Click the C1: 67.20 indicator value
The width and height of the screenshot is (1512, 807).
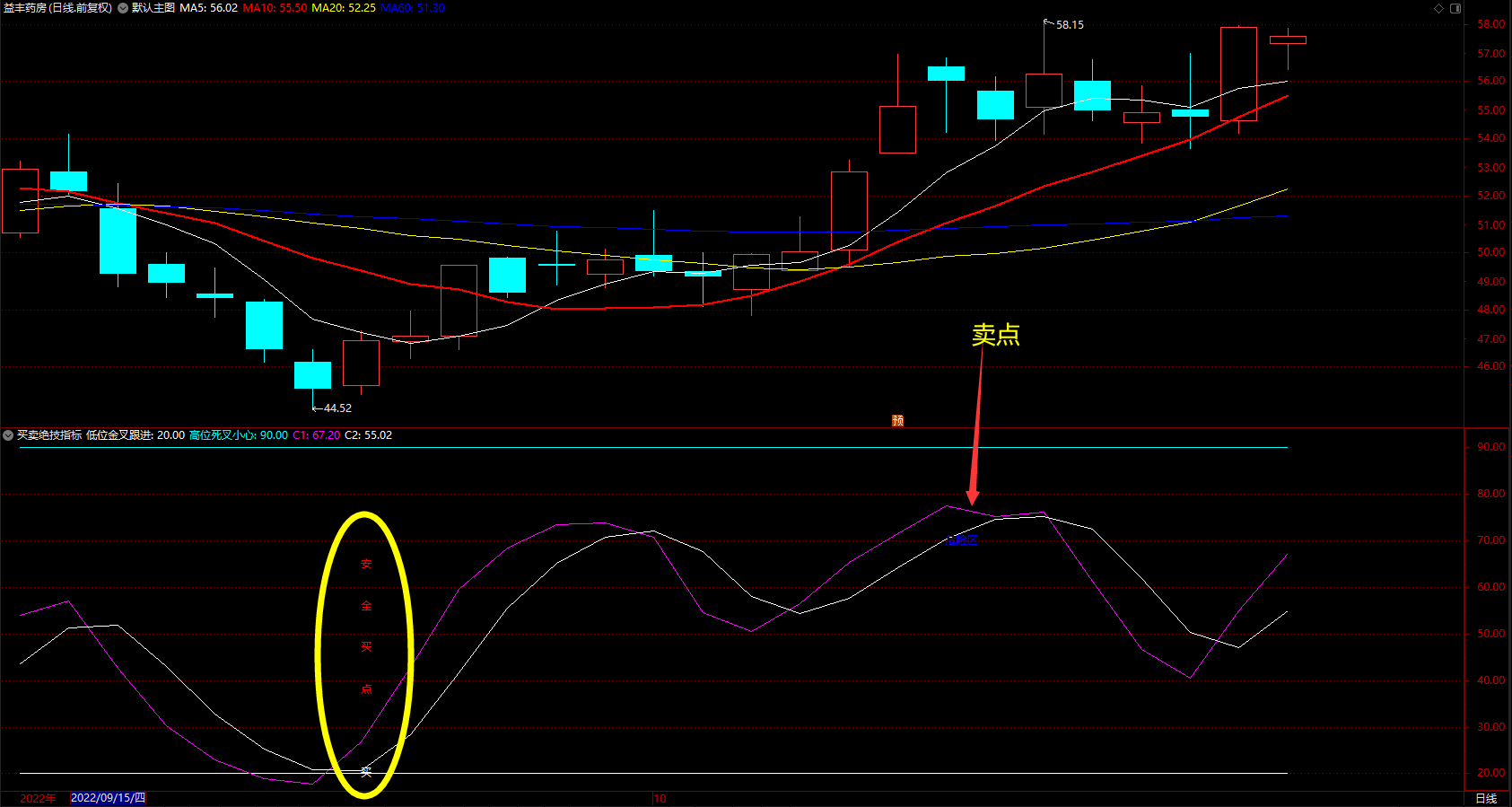(317, 435)
